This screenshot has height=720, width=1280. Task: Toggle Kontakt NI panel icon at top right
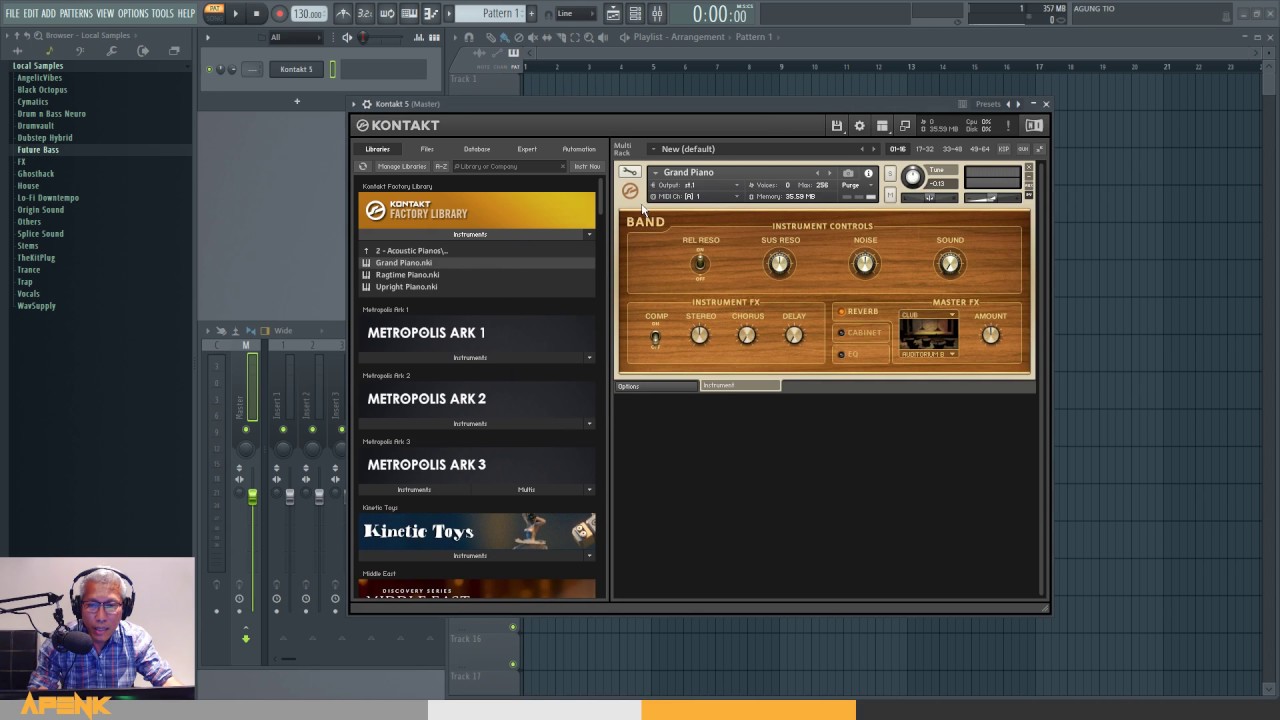click(x=1034, y=125)
